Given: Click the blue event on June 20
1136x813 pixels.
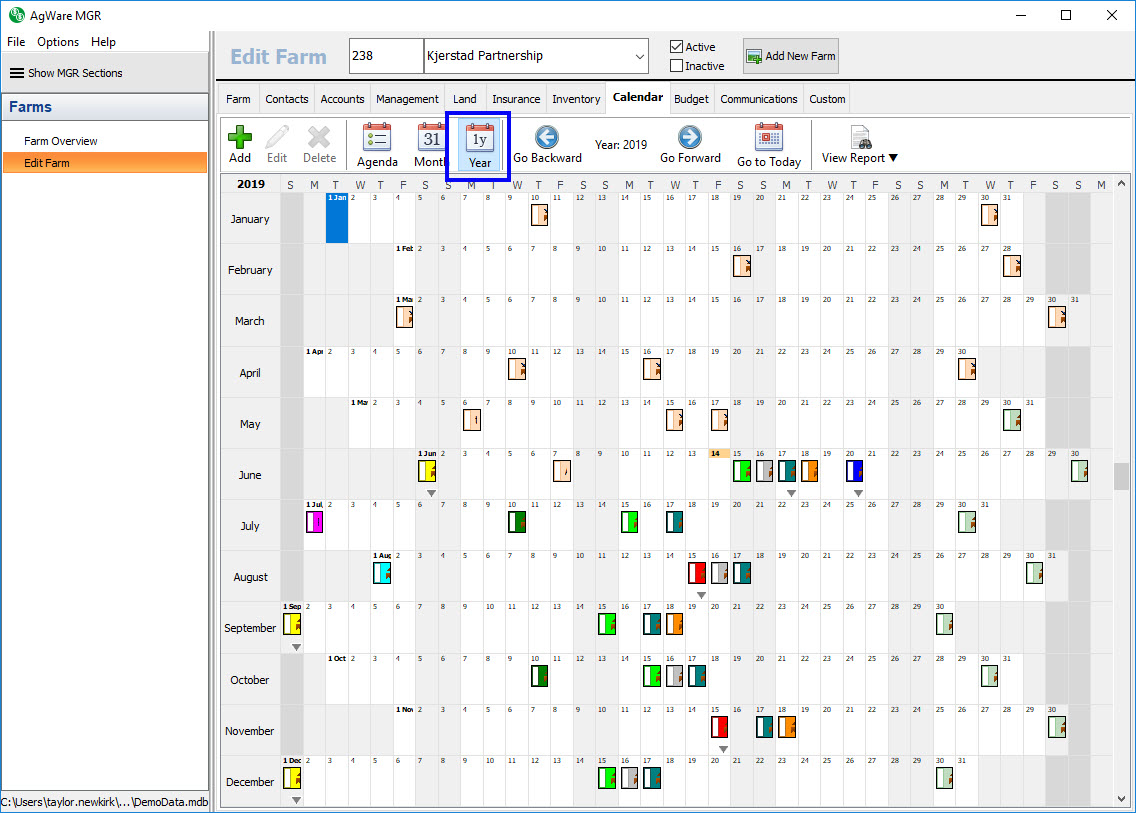Looking at the screenshot, I should [x=855, y=471].
